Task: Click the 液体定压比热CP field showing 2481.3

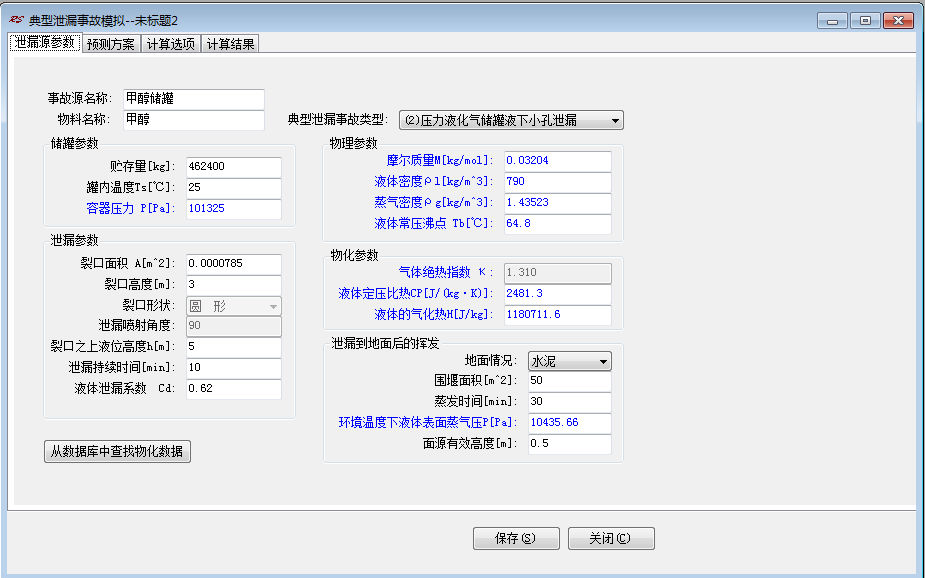Action: [557, 294]
